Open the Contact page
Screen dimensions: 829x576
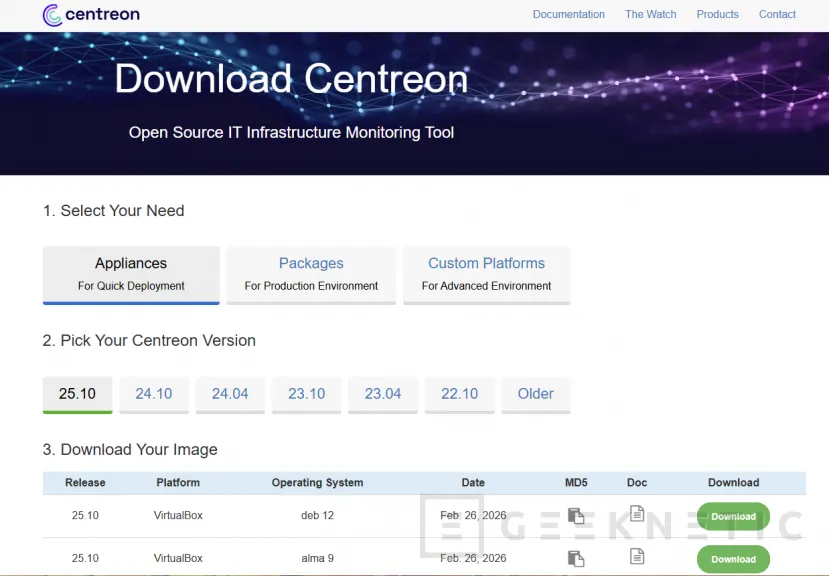pyautogui.click(x=777, y=14)
